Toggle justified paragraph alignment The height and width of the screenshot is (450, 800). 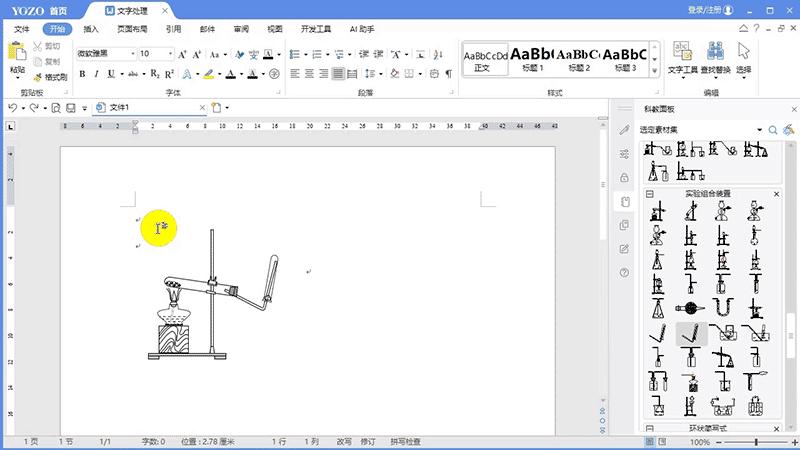tap(339, 74)
